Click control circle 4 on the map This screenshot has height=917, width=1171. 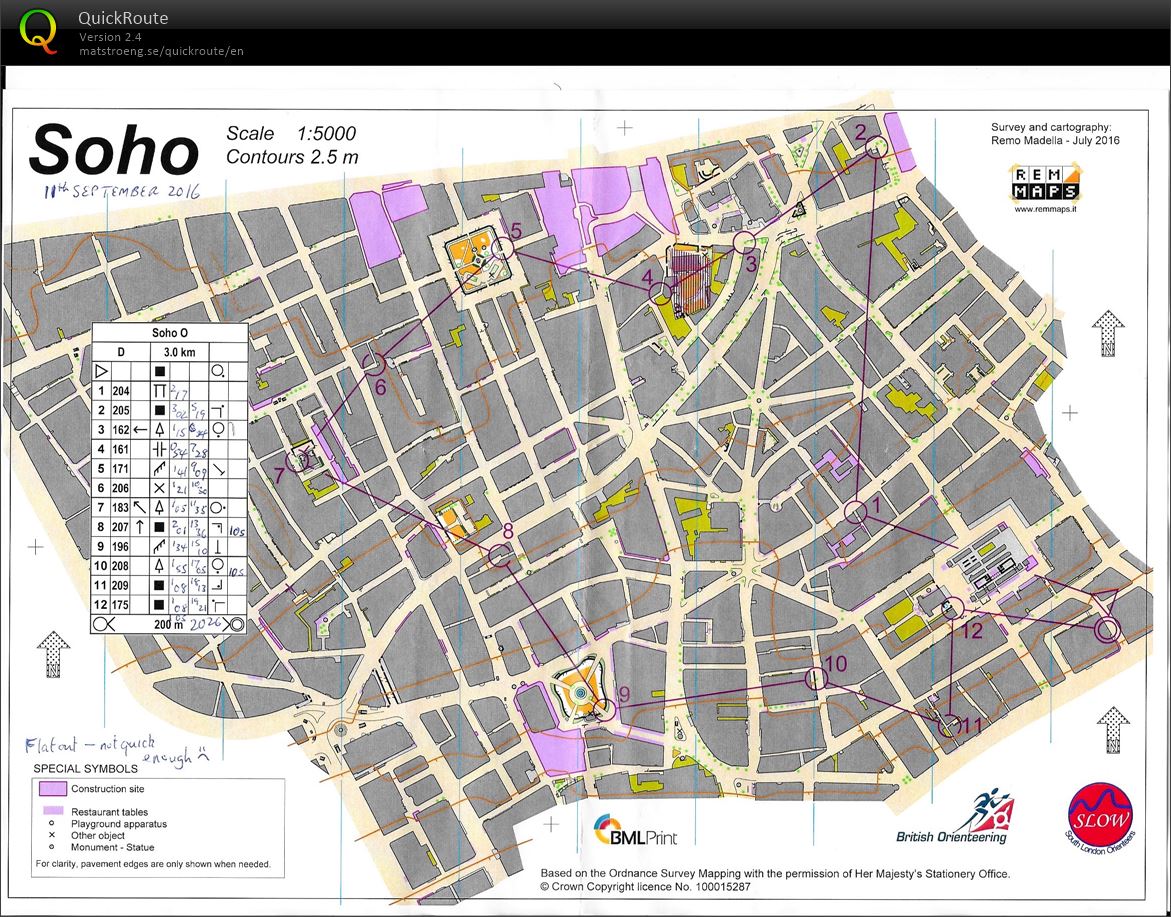(659, 293)
